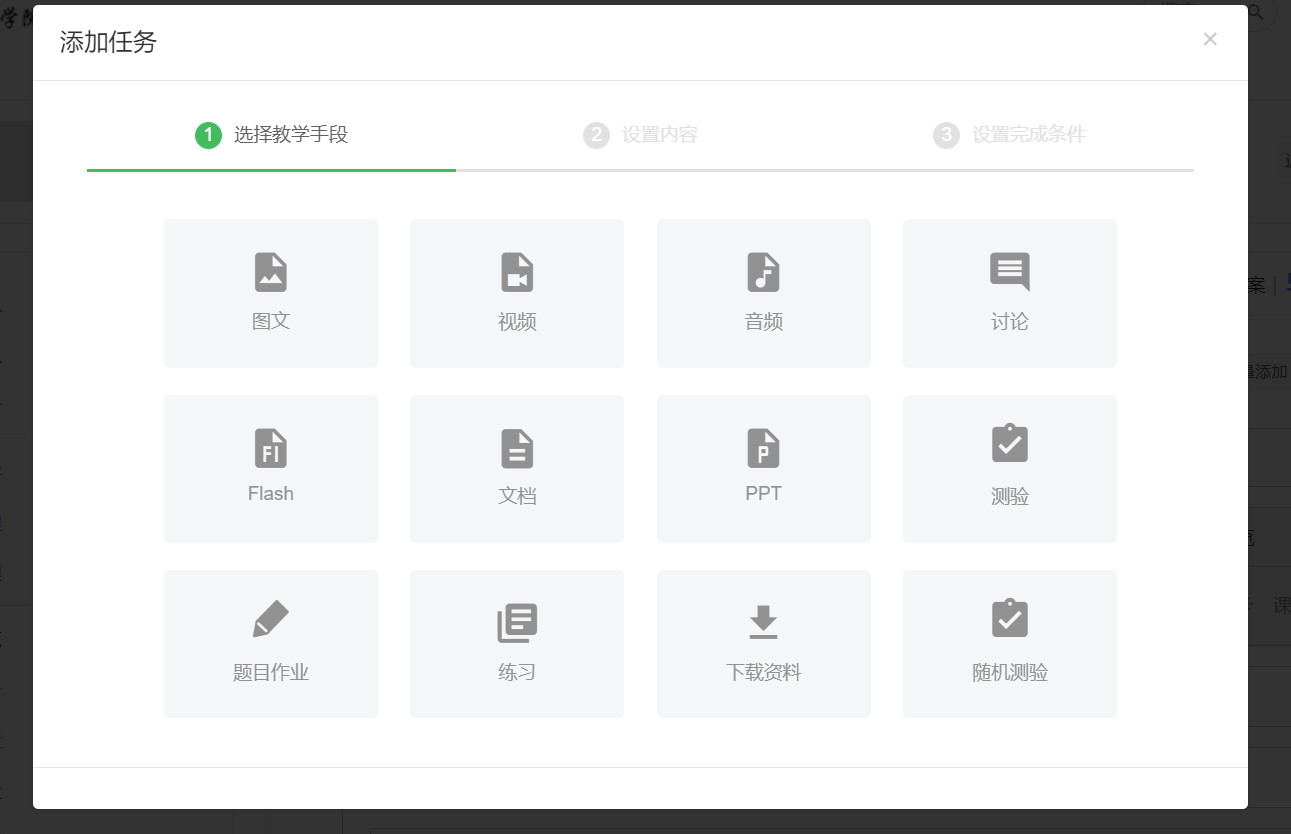Select the 练习 practice library icon
This screenshot has height=834, width=1291.
pos(517,623)
